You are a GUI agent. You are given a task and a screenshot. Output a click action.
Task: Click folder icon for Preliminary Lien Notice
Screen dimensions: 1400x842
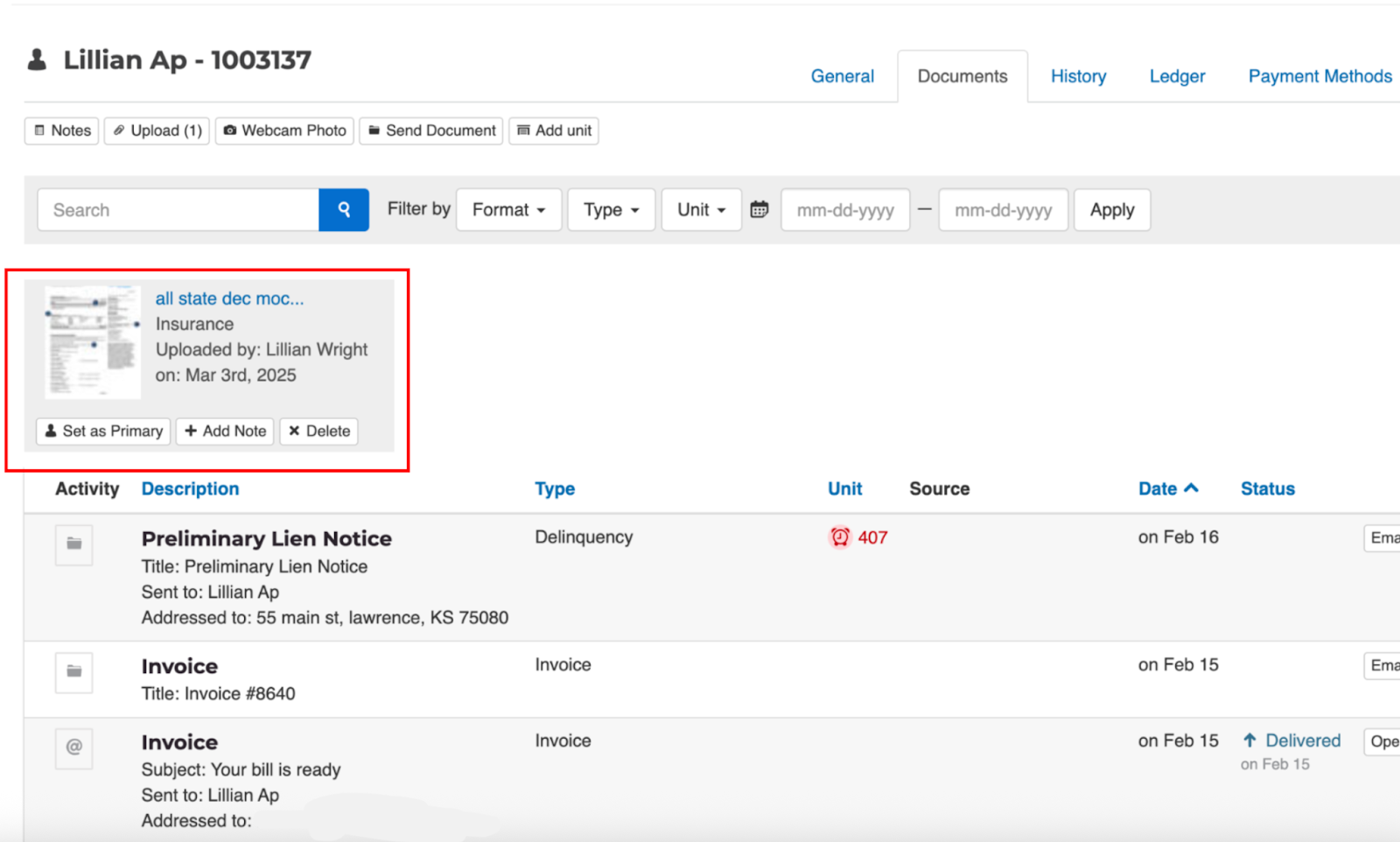coord(74,544)
